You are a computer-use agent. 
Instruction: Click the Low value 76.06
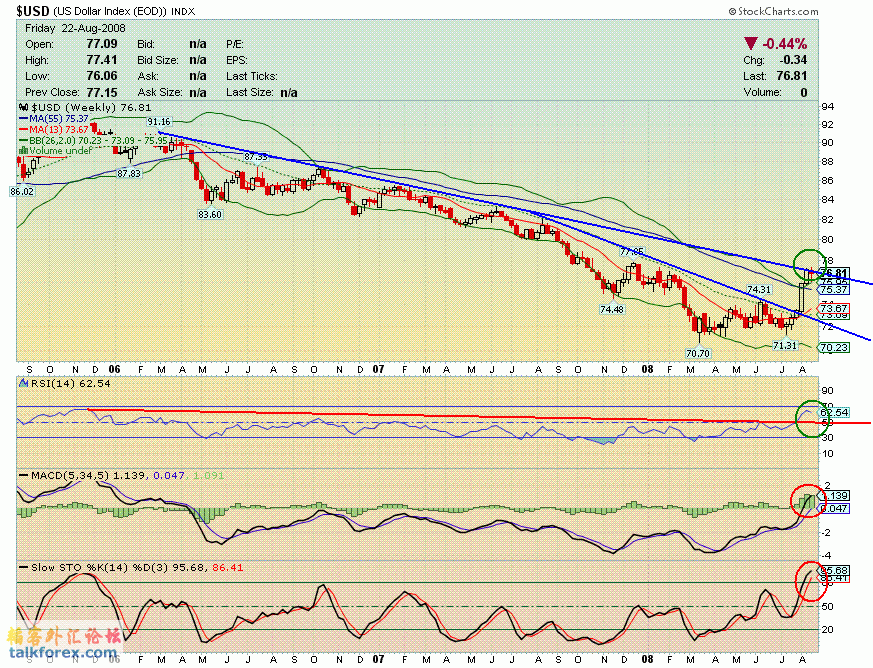[102, 76]
